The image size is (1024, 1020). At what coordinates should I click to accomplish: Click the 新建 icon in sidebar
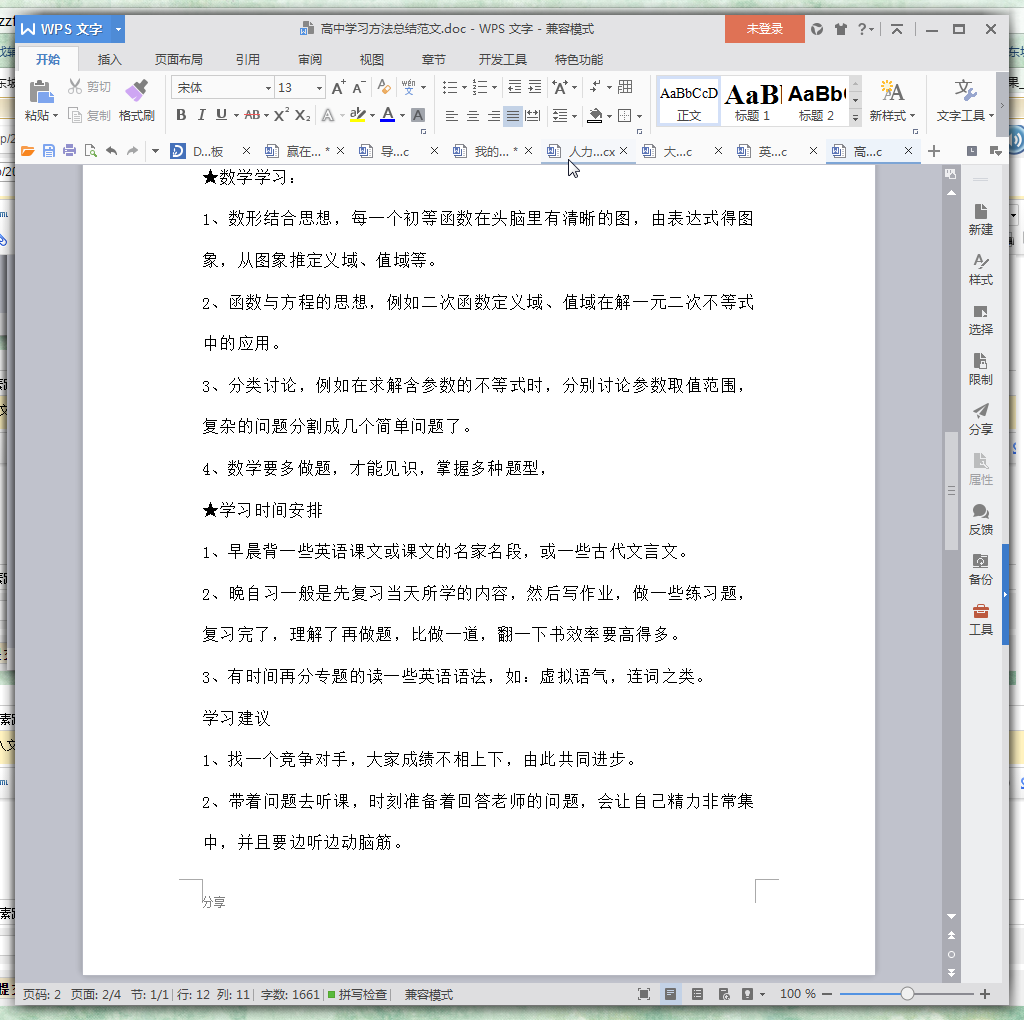pyautogui.click(x=980, y=219)
